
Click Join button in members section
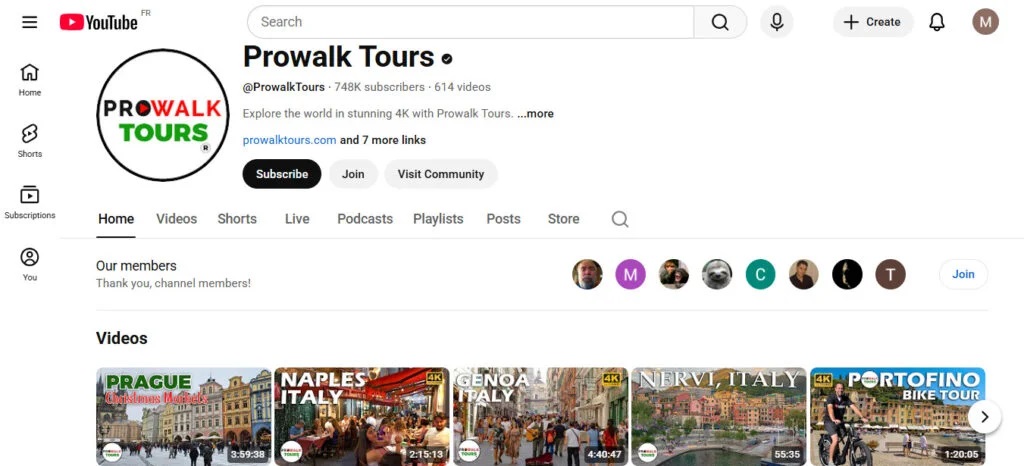coord(963,274)
